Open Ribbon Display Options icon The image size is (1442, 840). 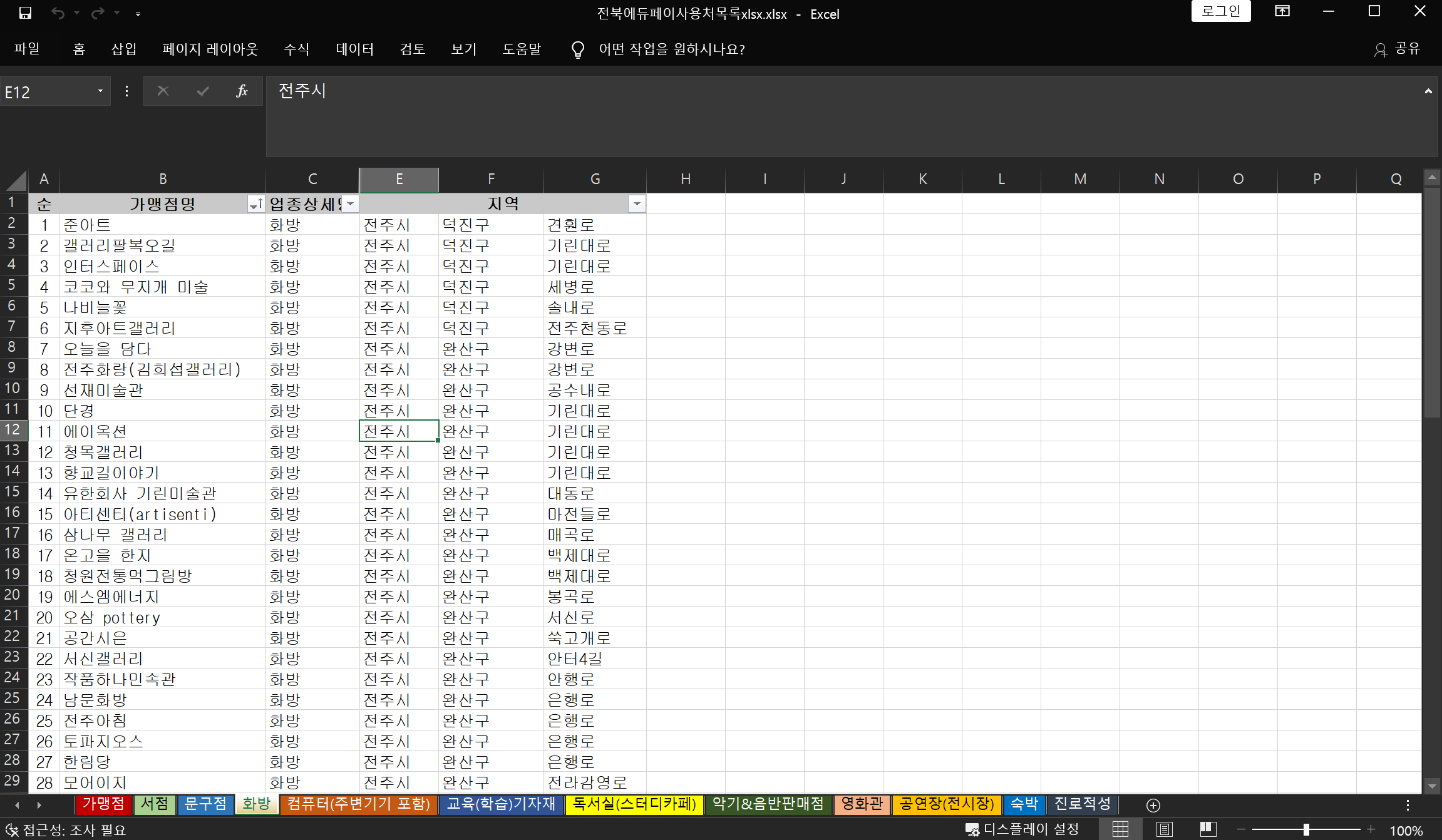[x=1282, y=11]
